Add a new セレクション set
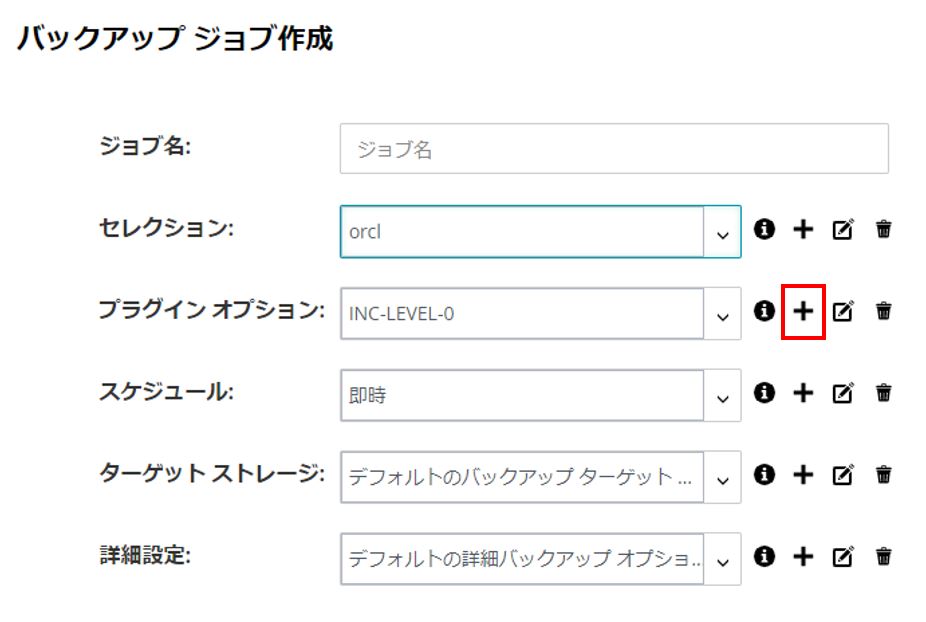This screenshot has width=926, height=622. [803, 229]
